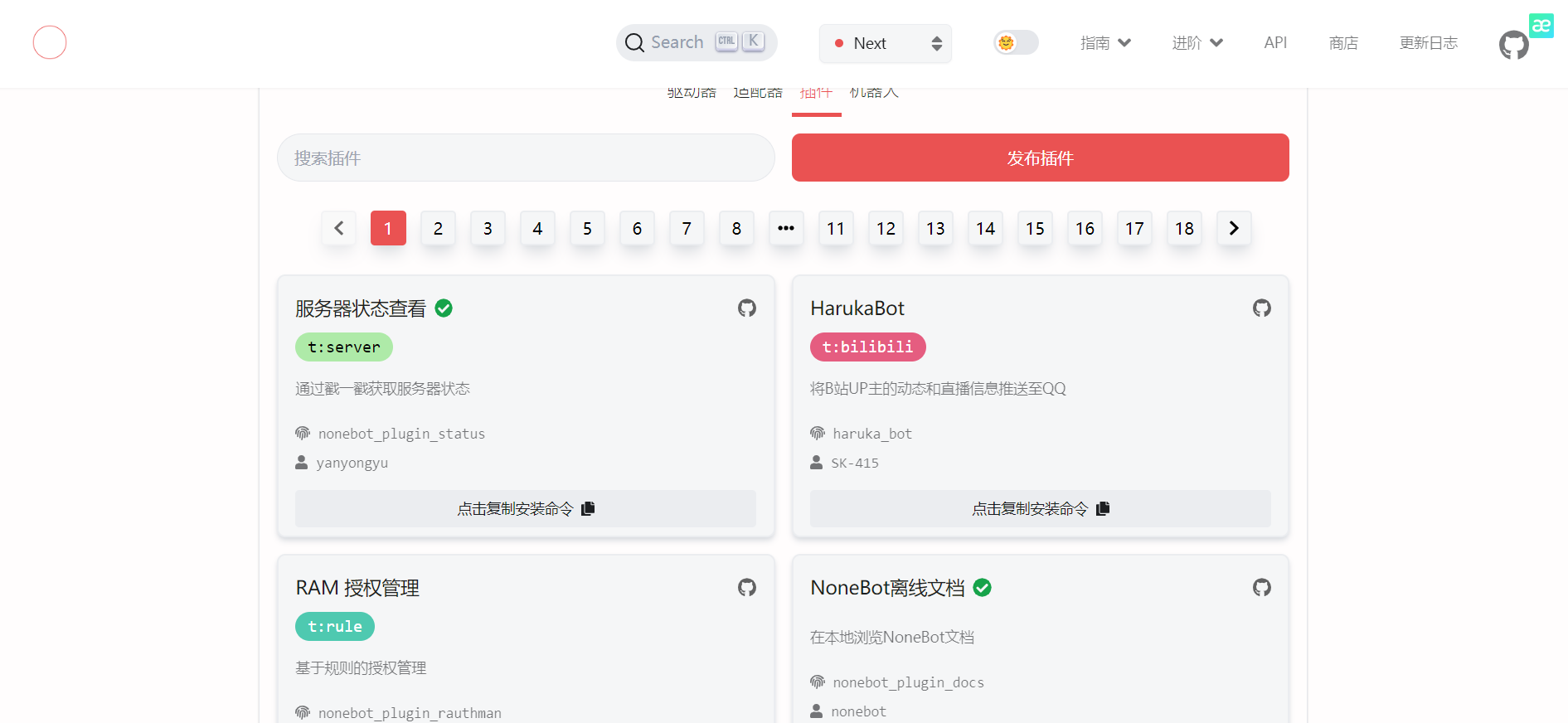This screenshot has height=723, width=1568.
Task: Select pagination page 3
Action: (x=488, y=228)
